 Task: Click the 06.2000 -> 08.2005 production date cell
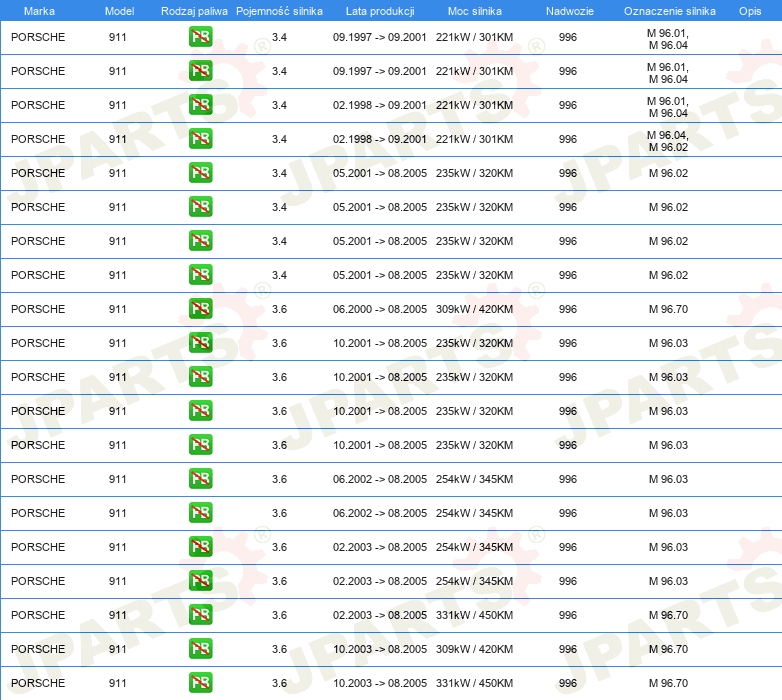(379, 309)
